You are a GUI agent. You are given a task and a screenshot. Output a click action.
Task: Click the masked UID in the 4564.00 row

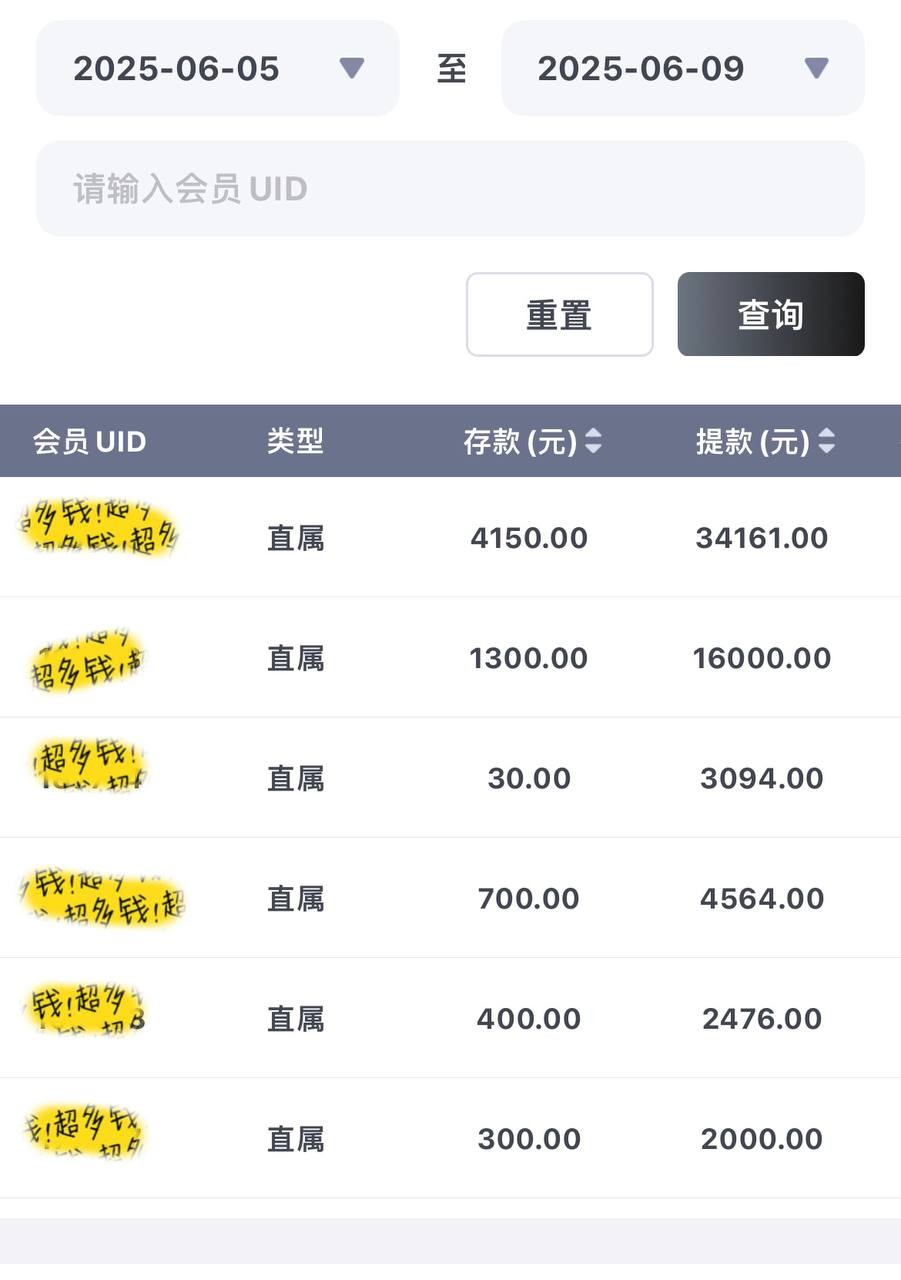click(x=103, y=896)
